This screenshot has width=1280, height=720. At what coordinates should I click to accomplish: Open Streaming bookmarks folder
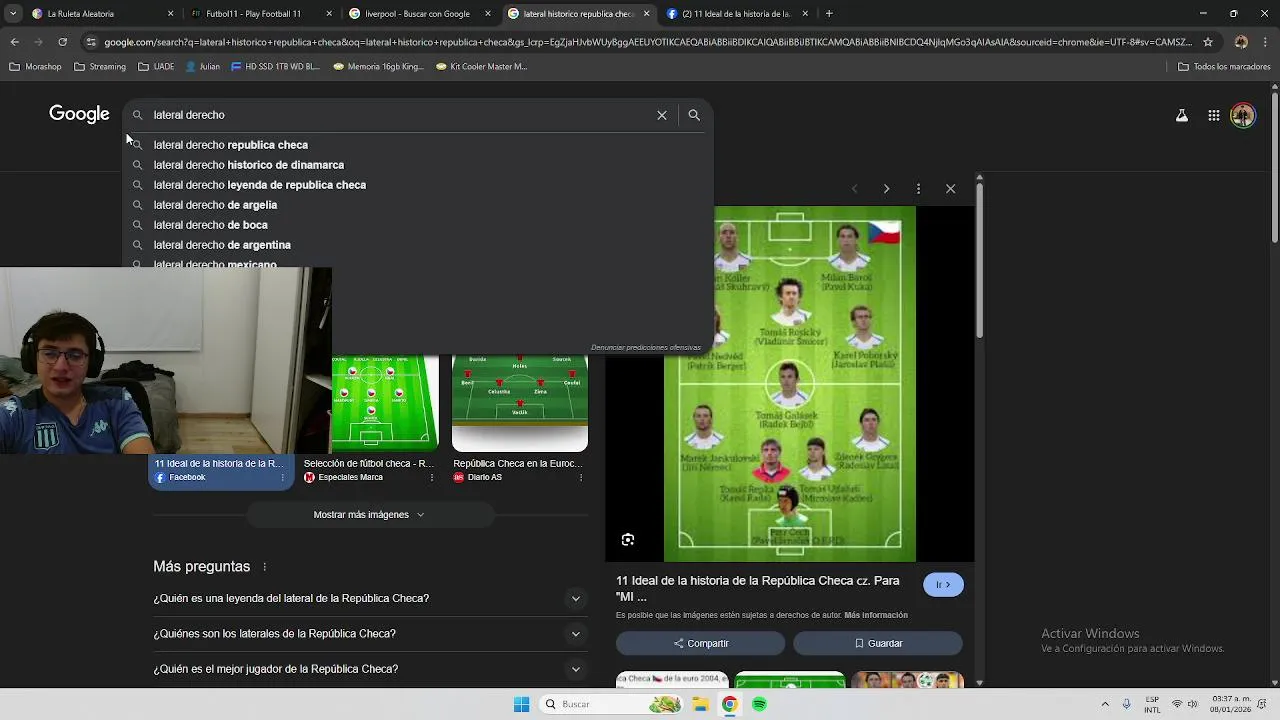pos(99,67)
